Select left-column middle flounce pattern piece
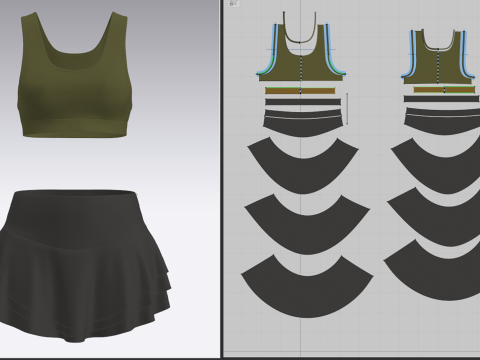Image resolution: width=480 pixels, height=360 pixels. pyautogui.click(x=307, y=233)
